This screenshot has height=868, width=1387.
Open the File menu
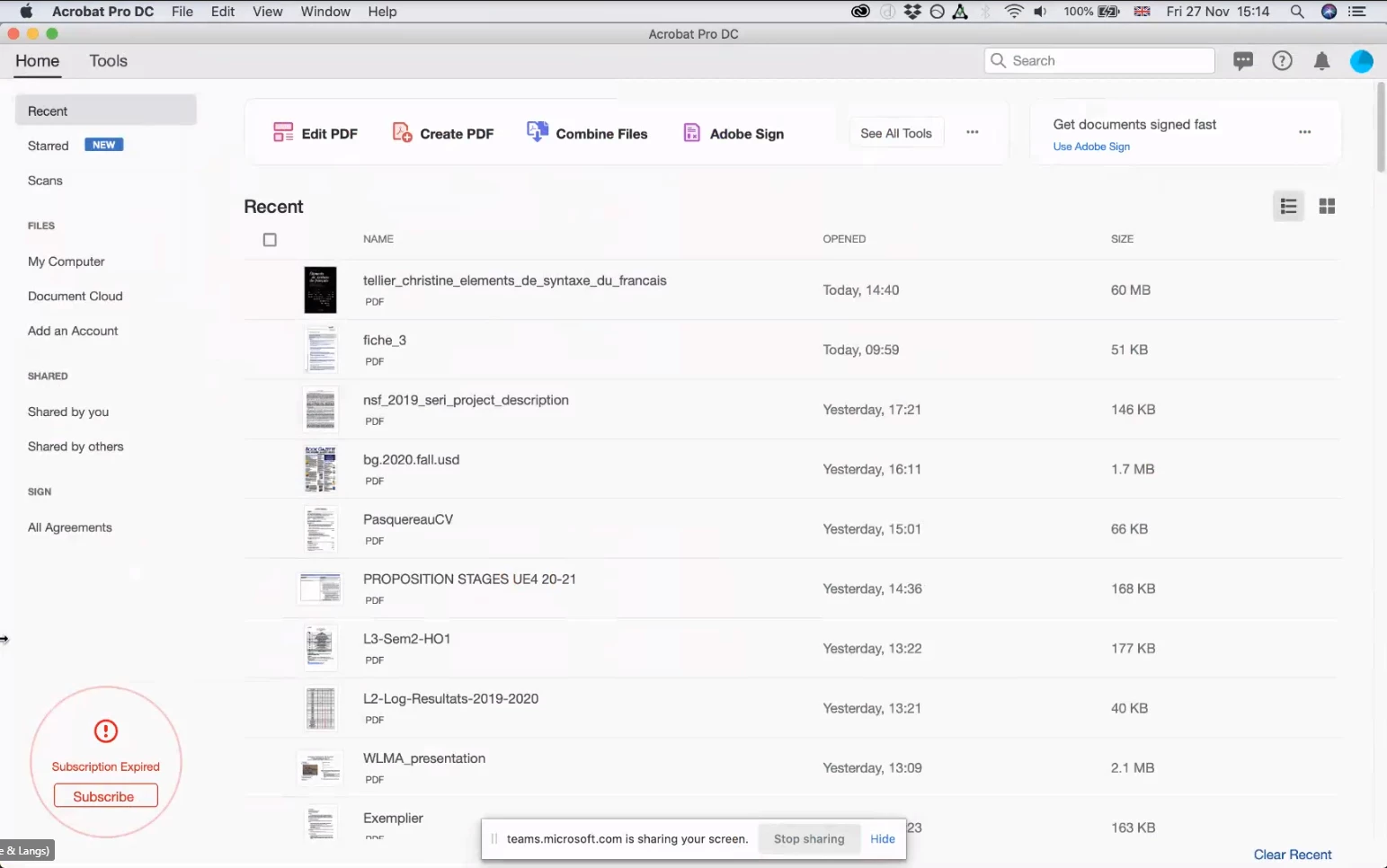click(x=182, y=12)
